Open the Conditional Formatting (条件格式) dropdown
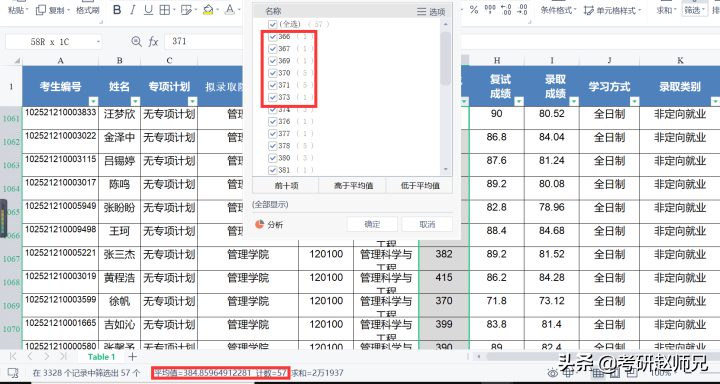This screenshot has height=384, width=720. (x=558, y=10)
